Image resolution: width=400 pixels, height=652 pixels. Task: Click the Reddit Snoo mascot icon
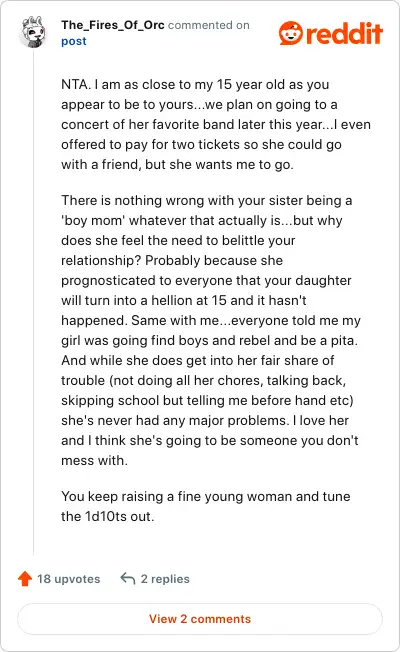(x=290, y=33)
